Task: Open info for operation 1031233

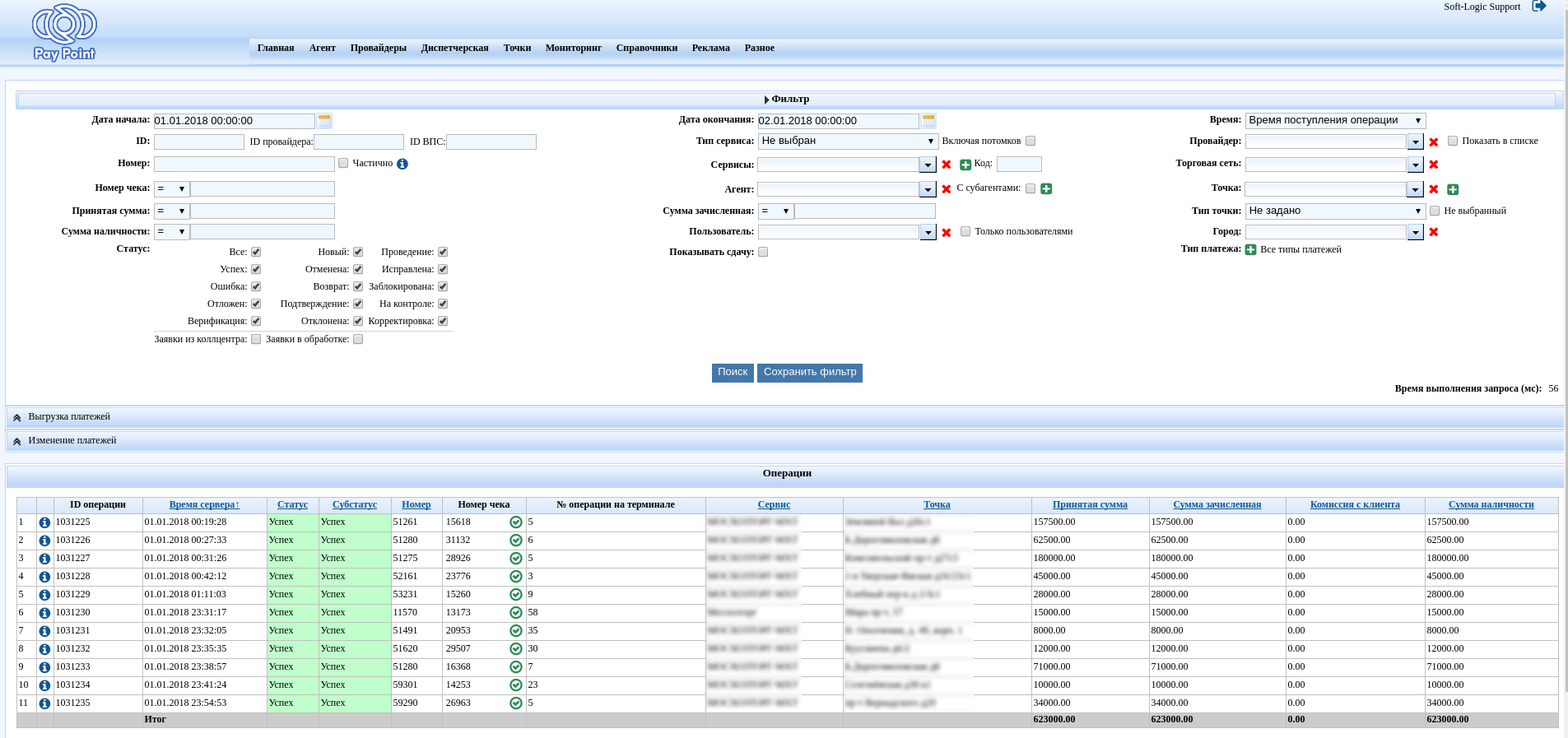Action: tap(44, 667)
